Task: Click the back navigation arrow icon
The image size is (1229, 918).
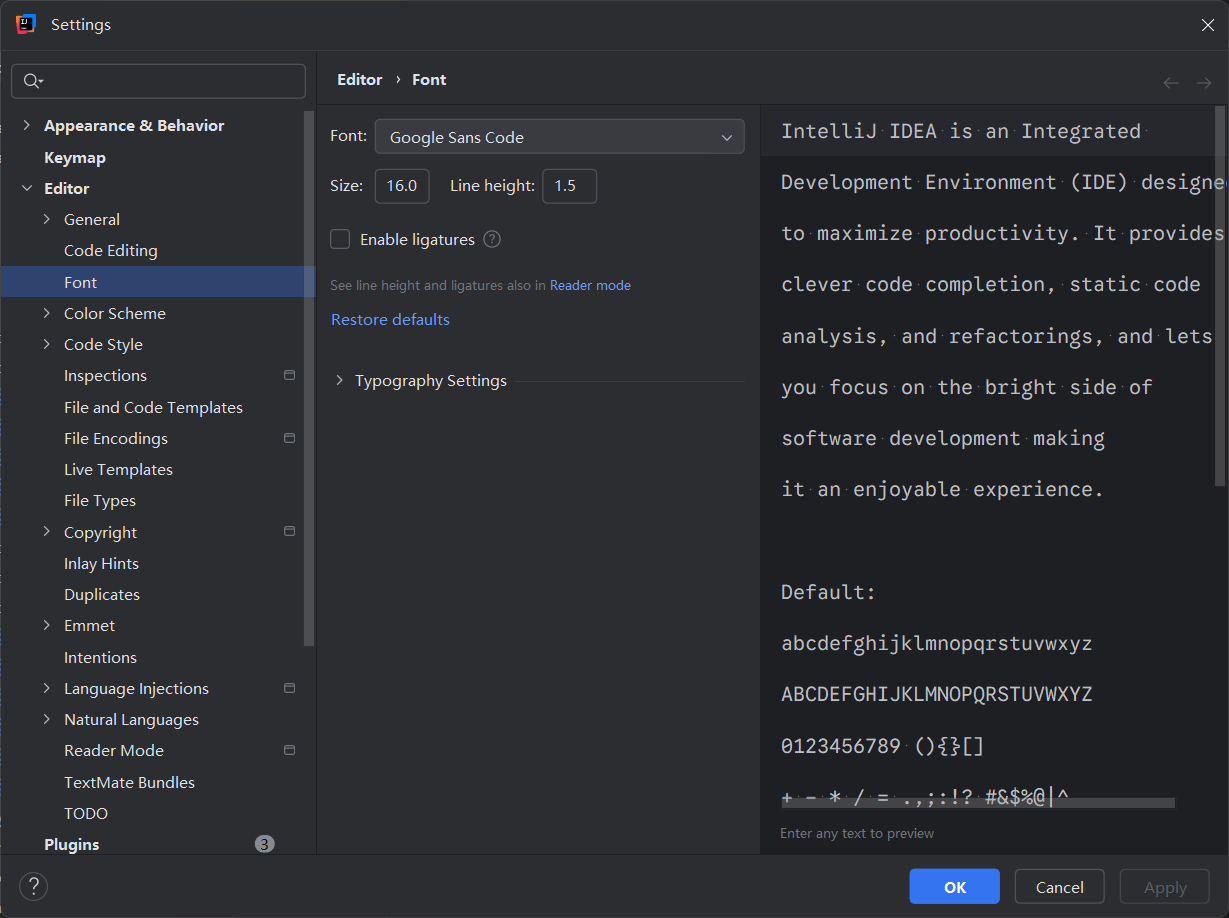Action: pyautogui.click(x=1171, y=82)
